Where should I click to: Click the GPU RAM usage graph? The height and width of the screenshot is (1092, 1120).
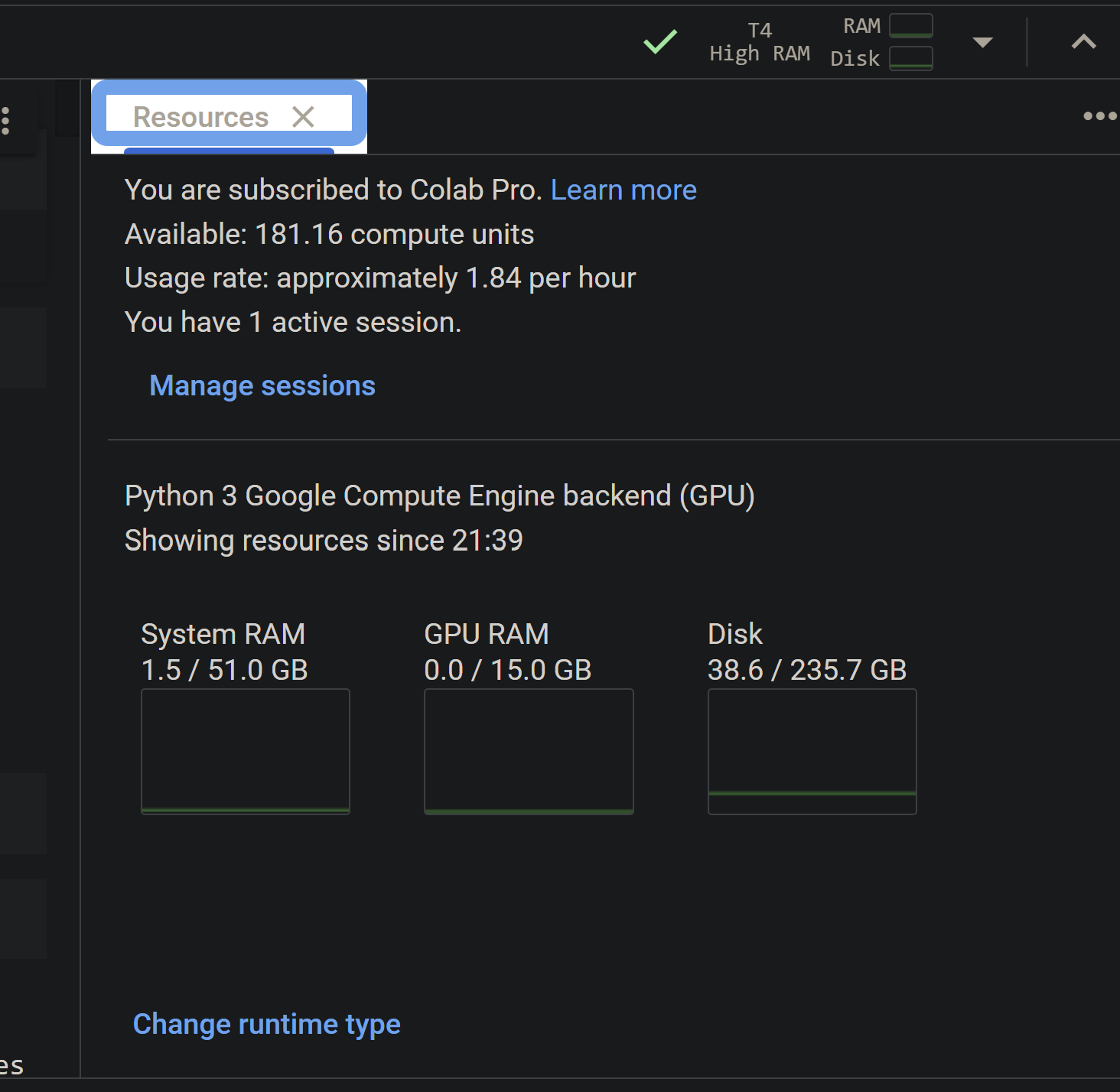coord(528,751)
